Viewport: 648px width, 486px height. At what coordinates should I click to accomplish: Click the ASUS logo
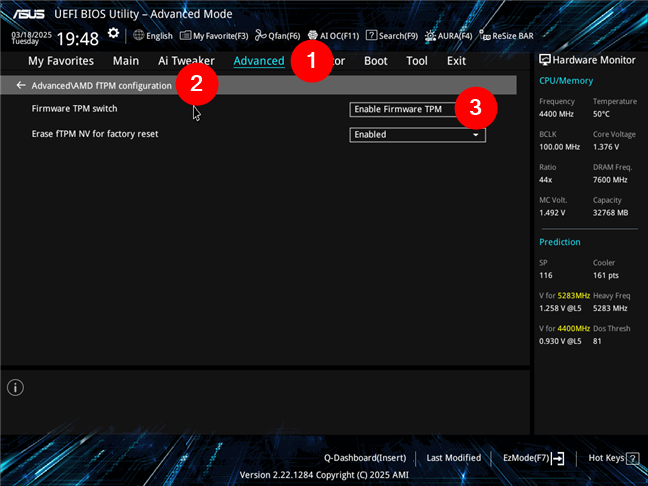(28, 14)
